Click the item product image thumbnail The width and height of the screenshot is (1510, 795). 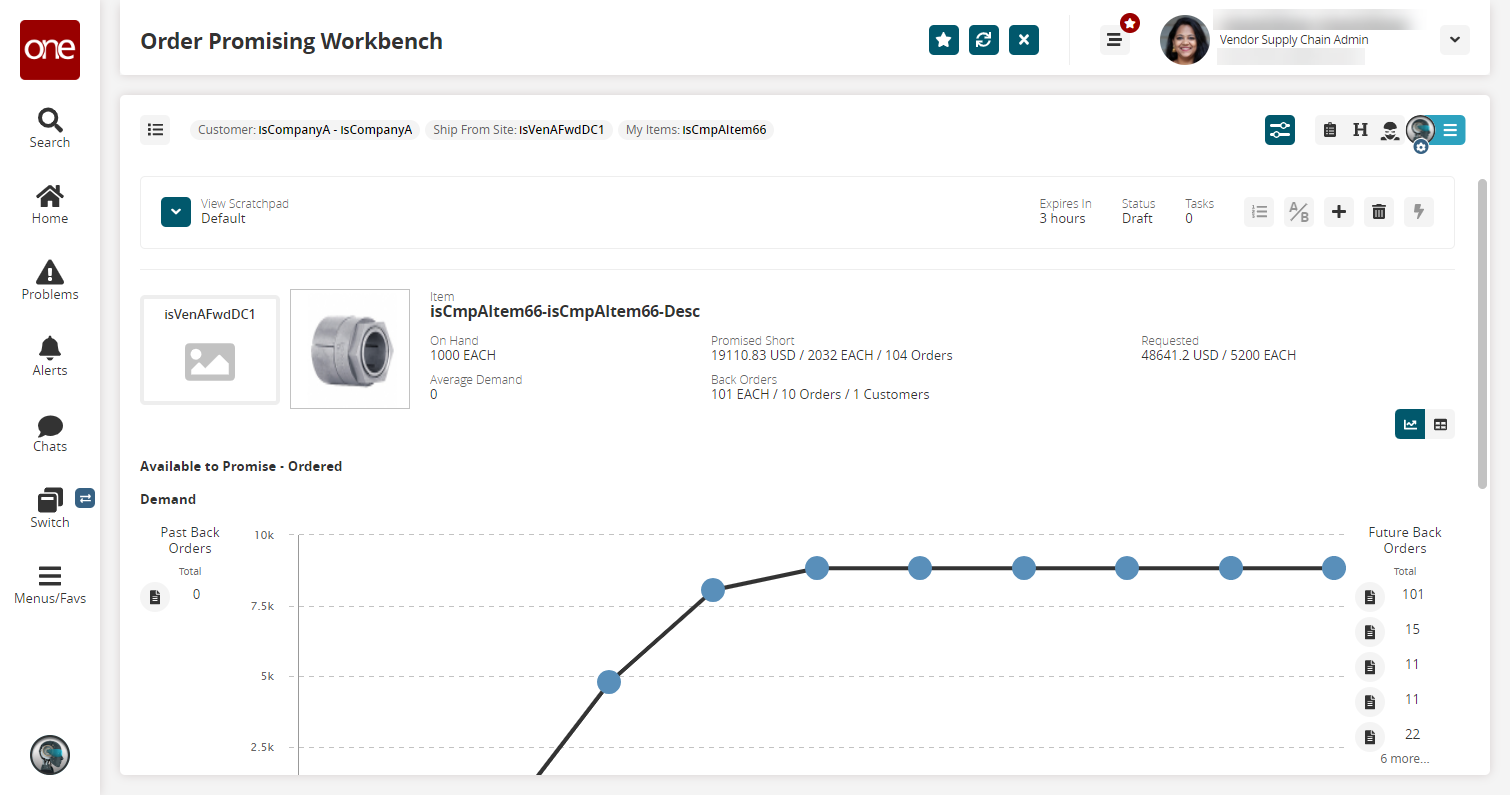tap(350, 349)
